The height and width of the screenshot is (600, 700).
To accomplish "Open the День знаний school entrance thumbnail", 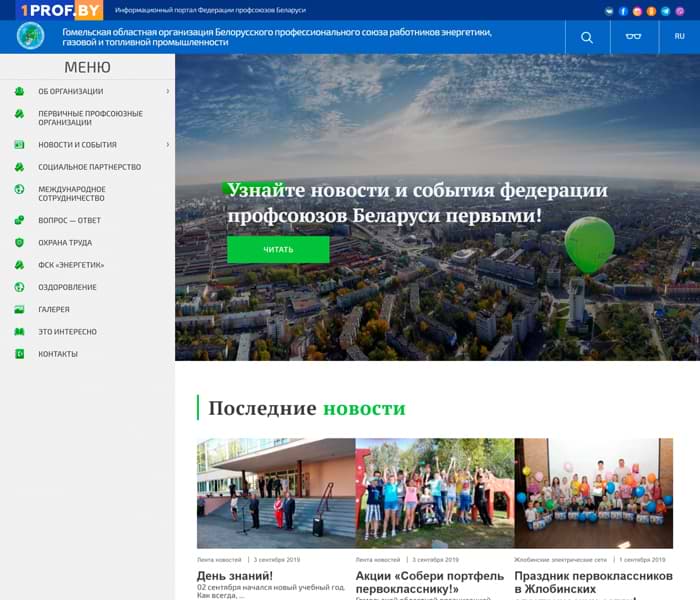I will [276, 493].
